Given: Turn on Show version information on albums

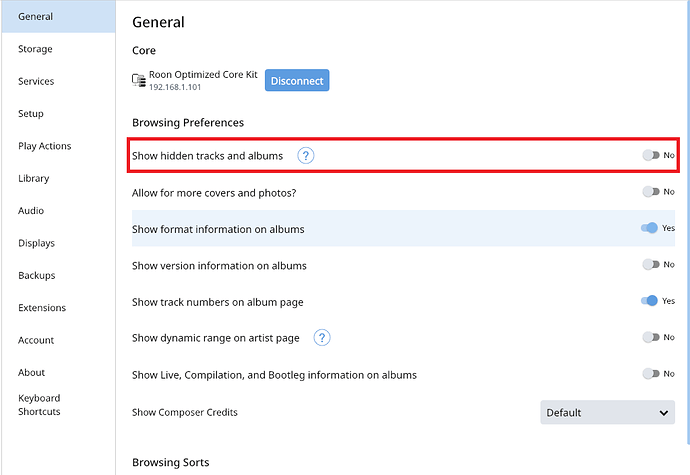Looking at the screenshot, I should click(x=651, y=264).
